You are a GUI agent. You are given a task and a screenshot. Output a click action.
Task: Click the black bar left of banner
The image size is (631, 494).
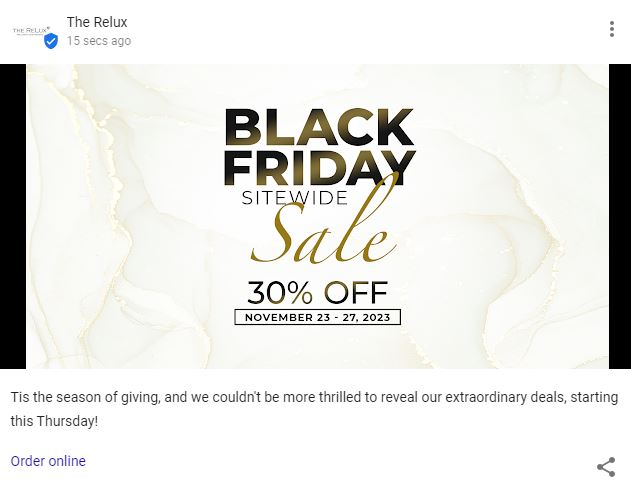pos(13,216)
